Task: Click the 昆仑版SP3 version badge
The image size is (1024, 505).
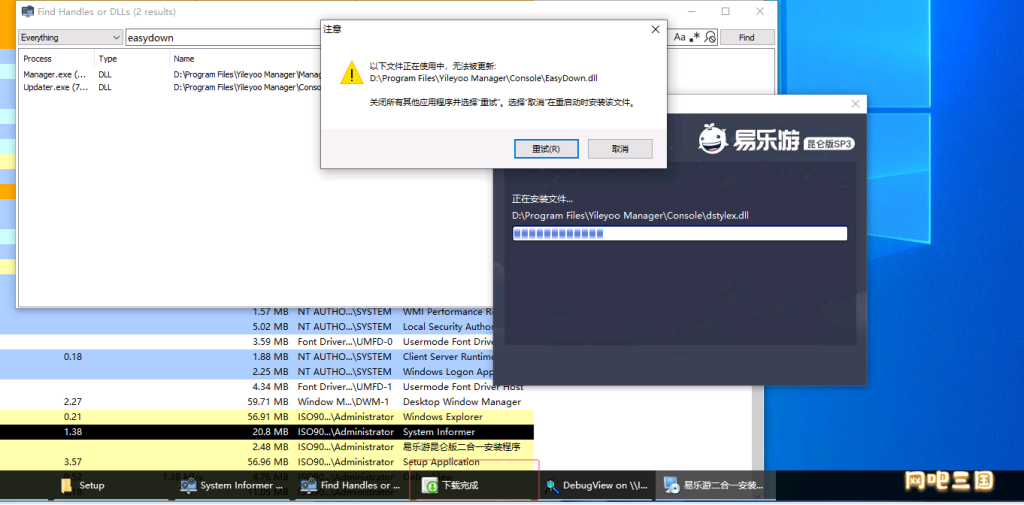Action: 829,143
